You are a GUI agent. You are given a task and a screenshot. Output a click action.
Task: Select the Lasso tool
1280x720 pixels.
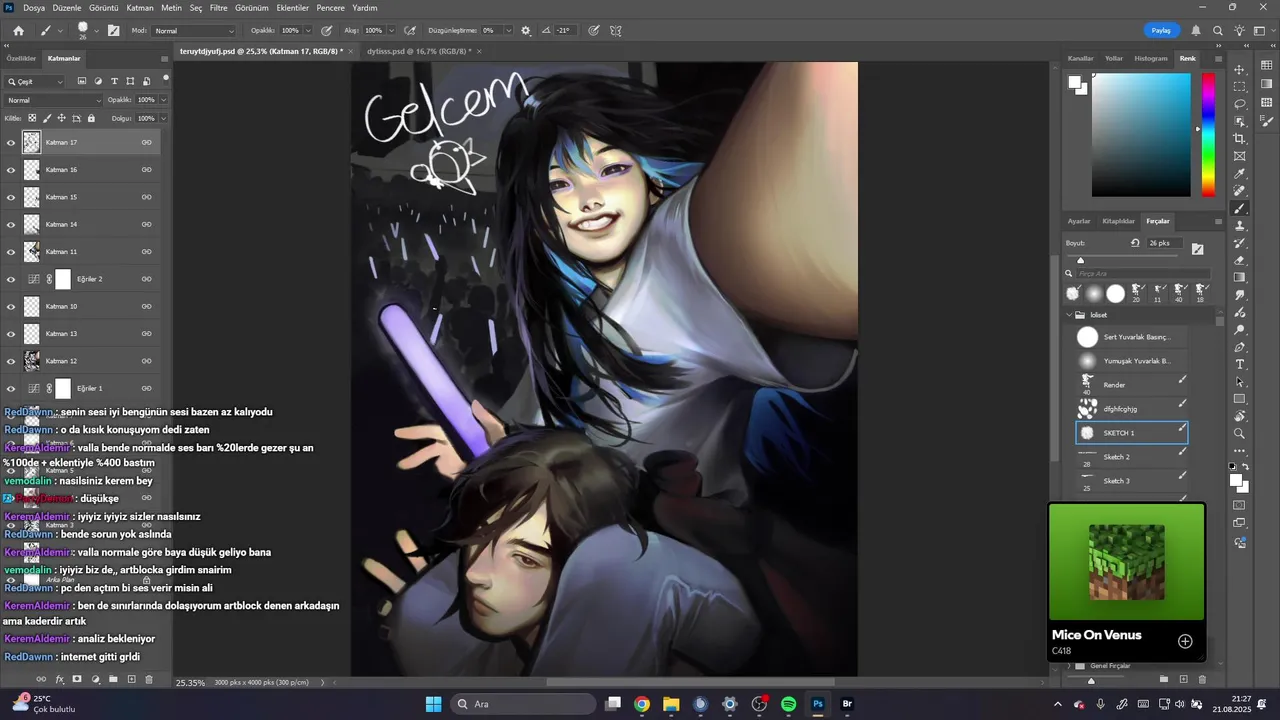click(x=1240, y=104)
